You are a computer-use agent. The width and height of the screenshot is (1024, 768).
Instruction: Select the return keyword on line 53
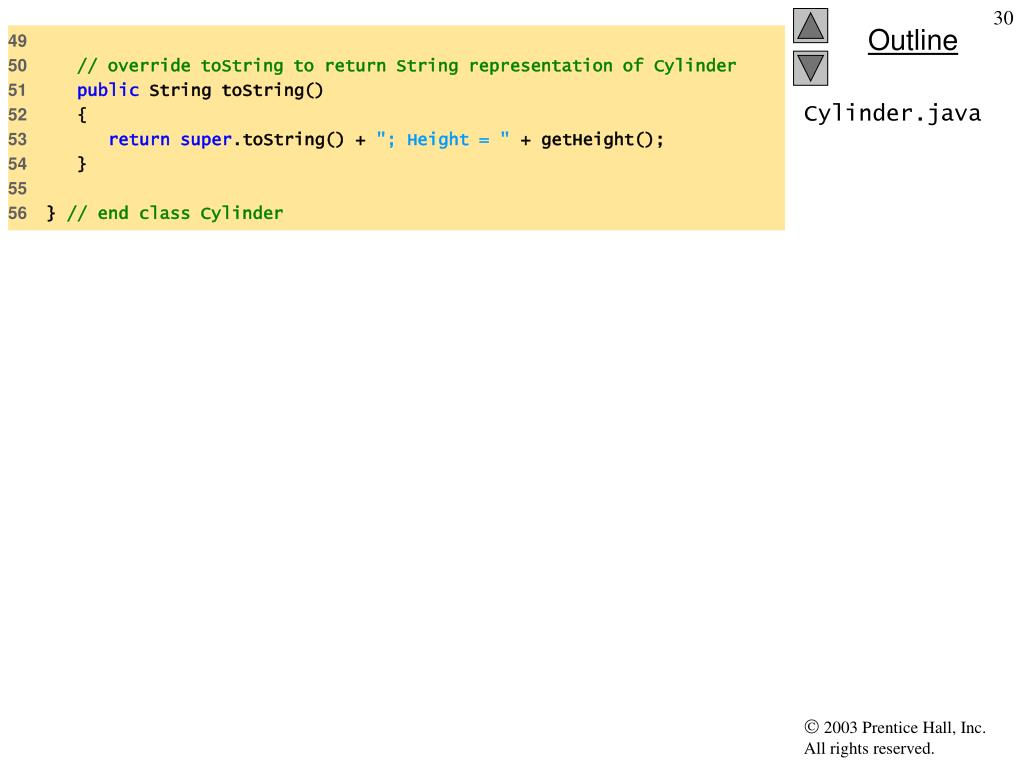pyautogui.click(x=139, y=140)
